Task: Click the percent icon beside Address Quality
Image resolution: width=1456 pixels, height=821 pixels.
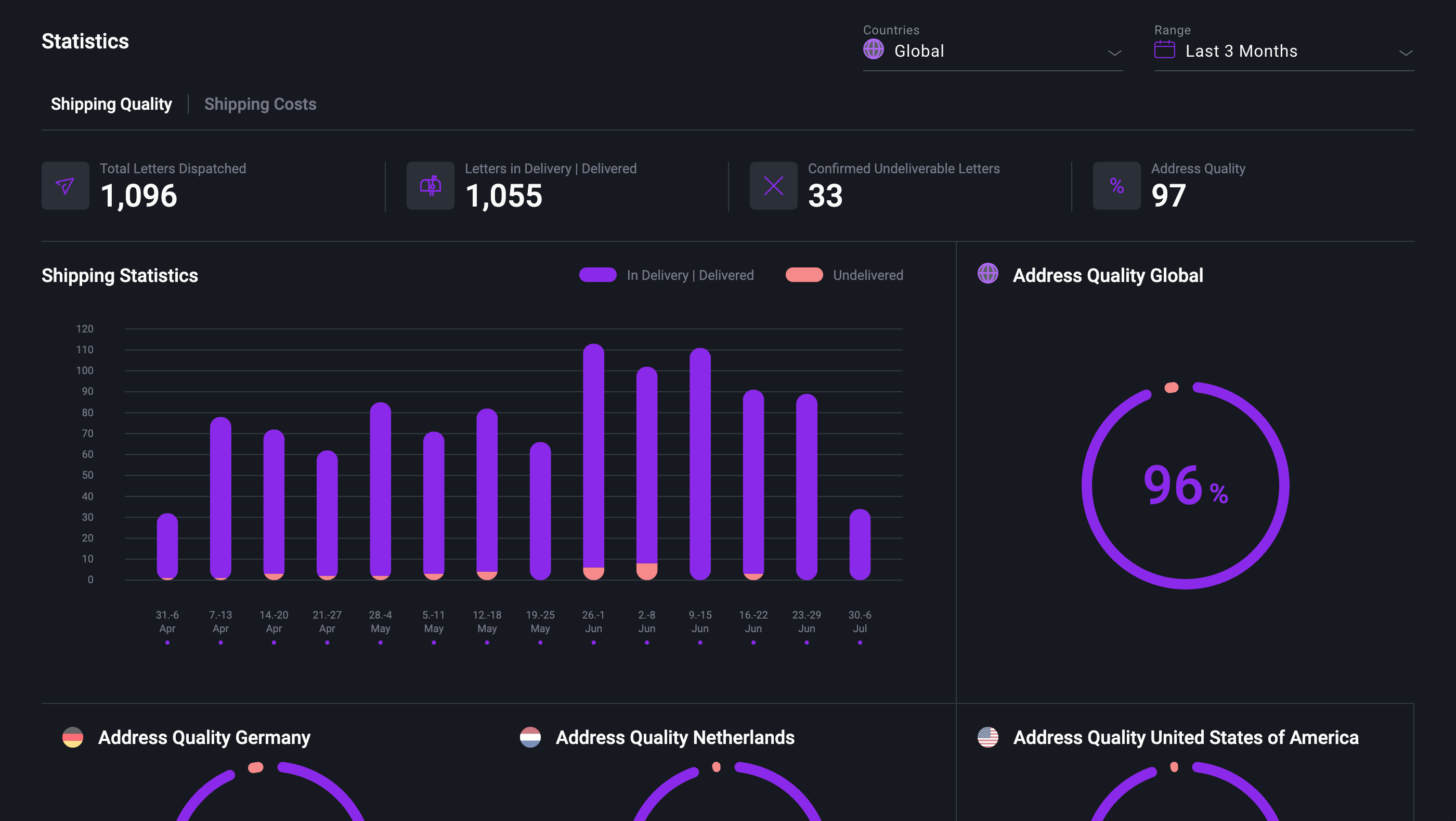Action: tap(1116, 185)
